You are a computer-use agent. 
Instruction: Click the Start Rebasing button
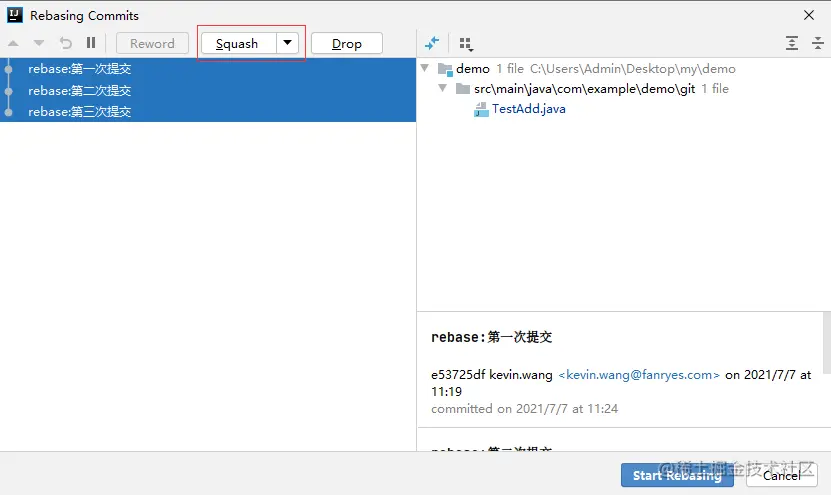pos(677,475)
